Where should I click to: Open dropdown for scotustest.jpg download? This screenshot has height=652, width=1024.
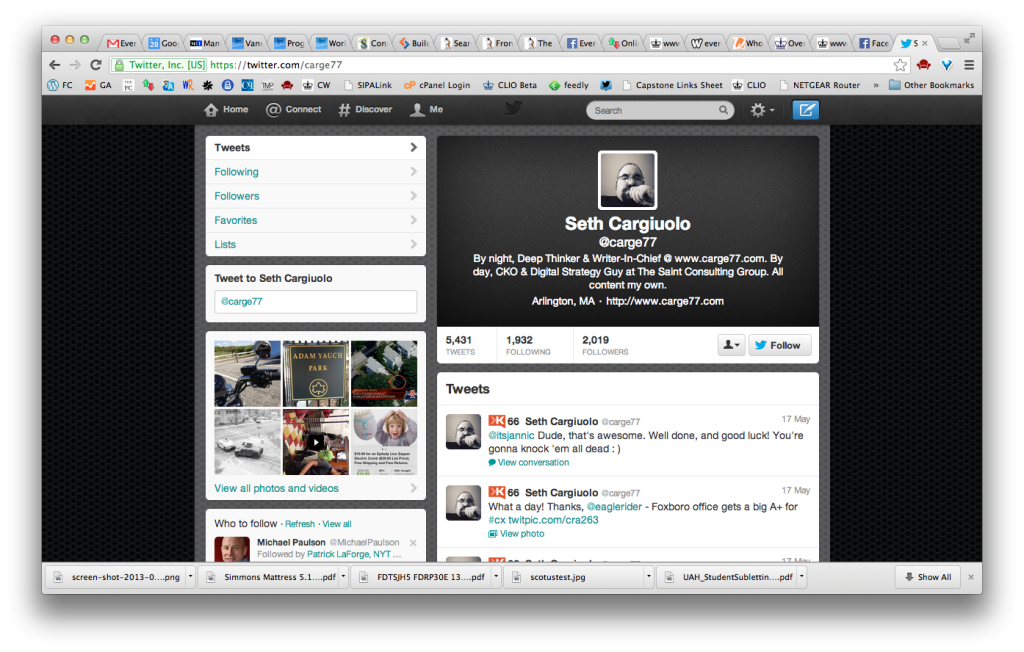pos(648,577)
